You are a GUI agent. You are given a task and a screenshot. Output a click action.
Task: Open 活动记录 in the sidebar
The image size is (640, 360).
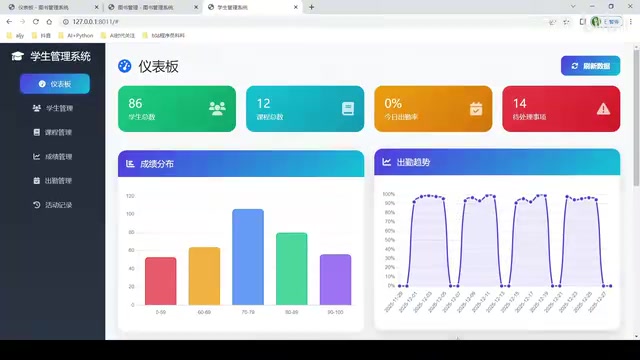pos(53,204)
